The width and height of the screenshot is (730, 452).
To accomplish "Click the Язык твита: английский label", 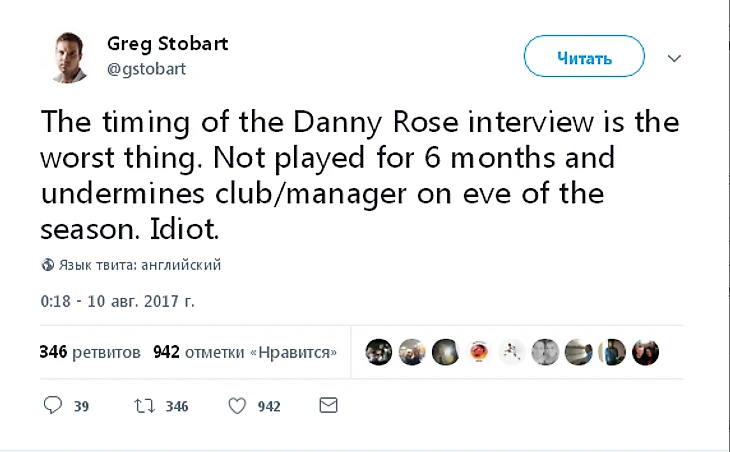I will tap(139, 265).
